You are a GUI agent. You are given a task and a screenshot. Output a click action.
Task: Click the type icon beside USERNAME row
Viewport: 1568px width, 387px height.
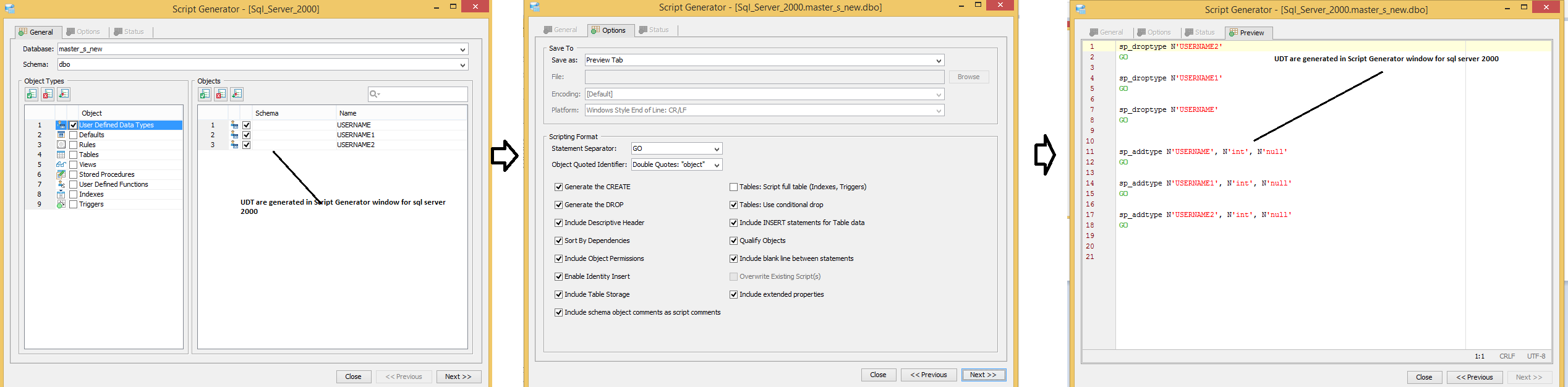coord(234,125)
